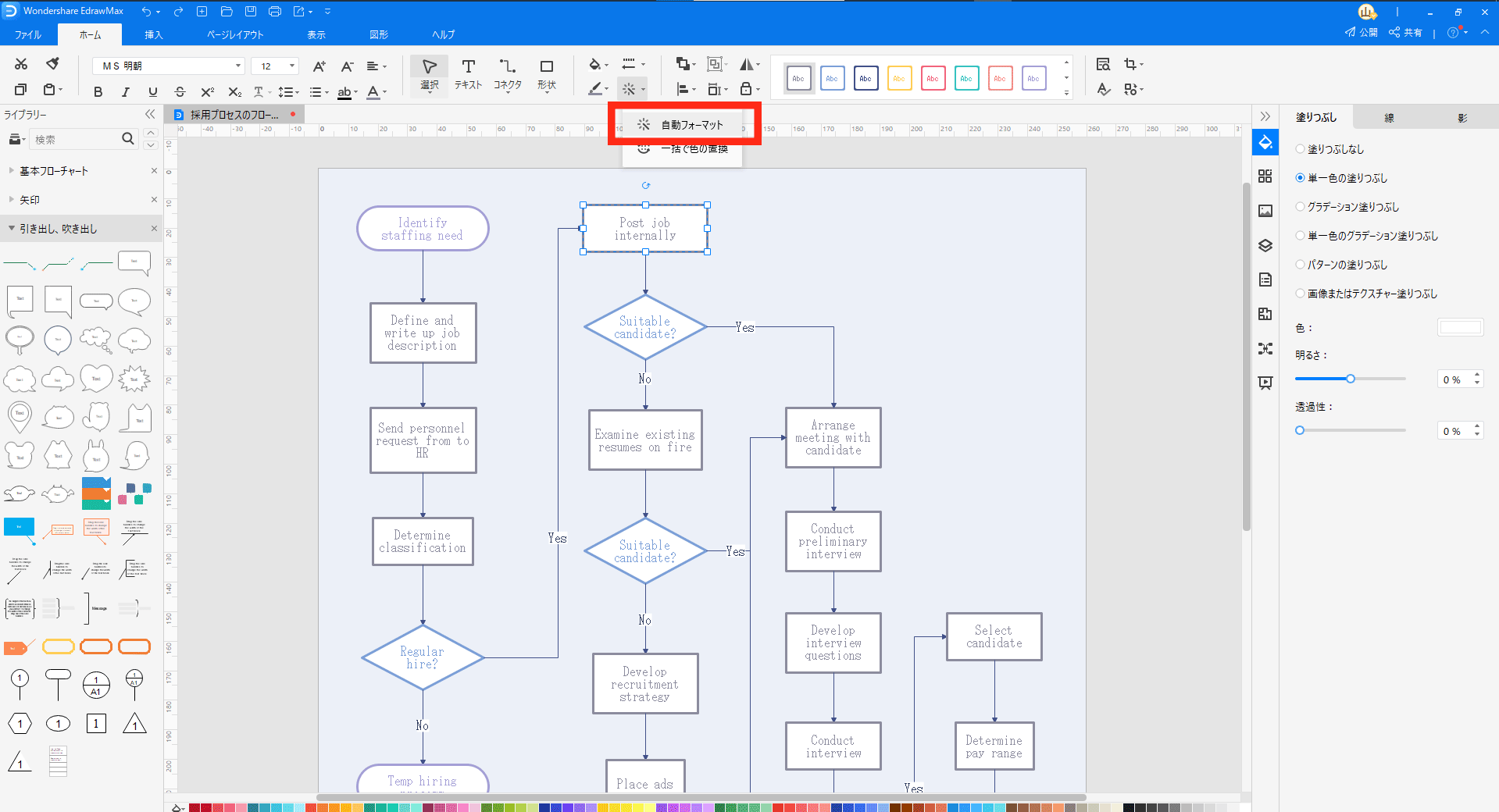The width and height of the screenshot is (1499, 812).
Task: Click the 共有 share button
Action: tap(1405, 33)
